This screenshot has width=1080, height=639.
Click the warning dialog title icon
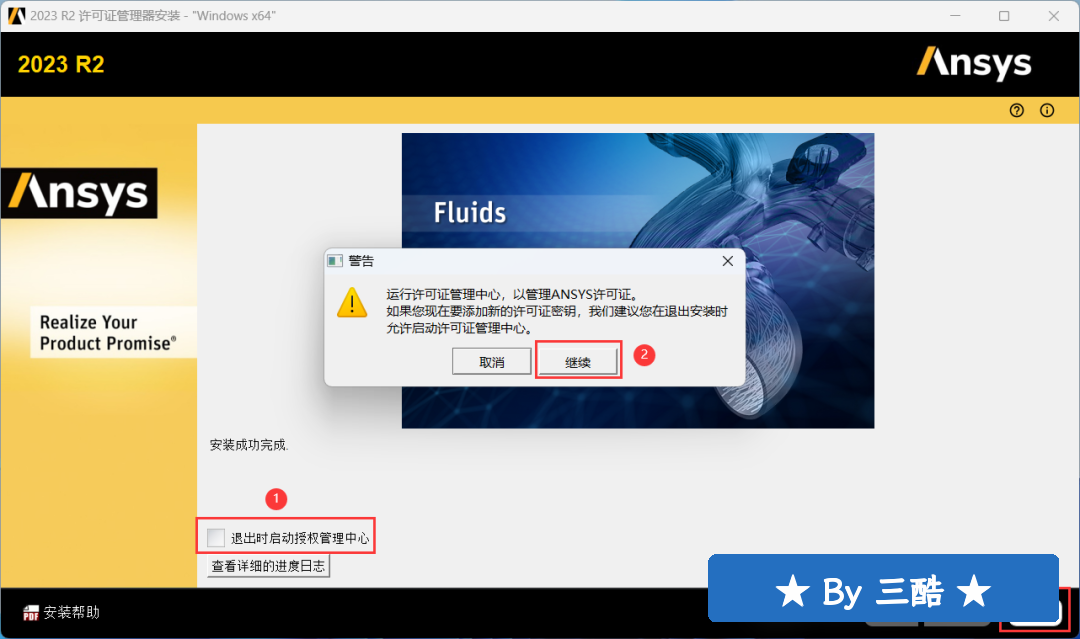click(x=335, y=261)
